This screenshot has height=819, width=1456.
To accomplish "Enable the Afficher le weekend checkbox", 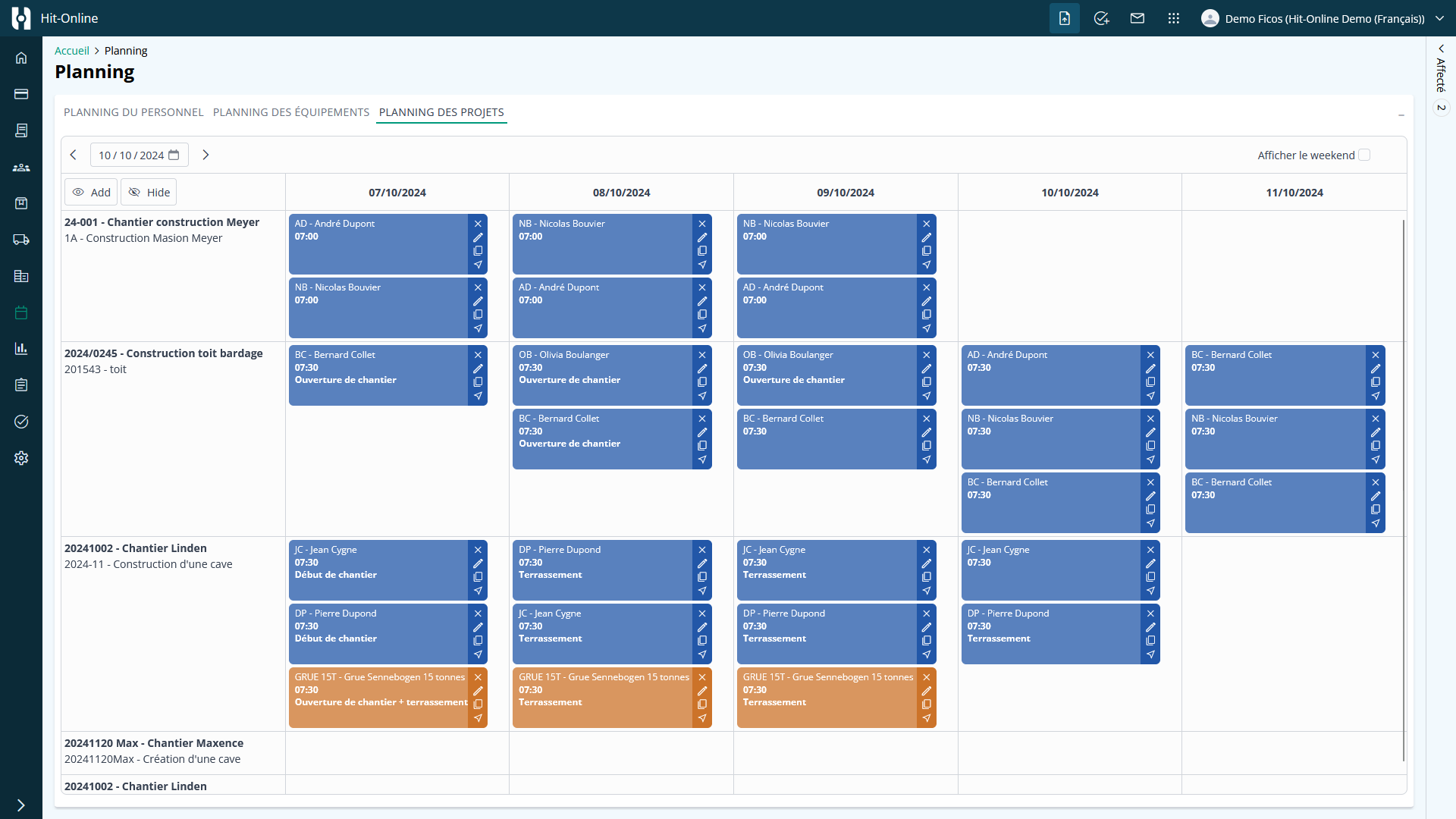I will (x=1364, y=155).
